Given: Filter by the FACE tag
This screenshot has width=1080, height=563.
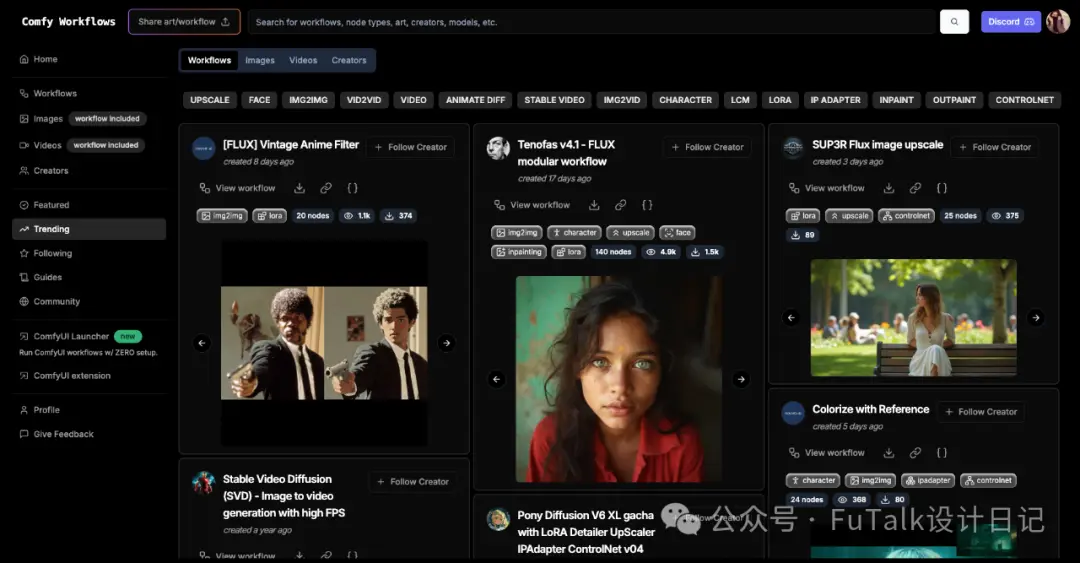Looking at the screenshot, I should [259, 100].
